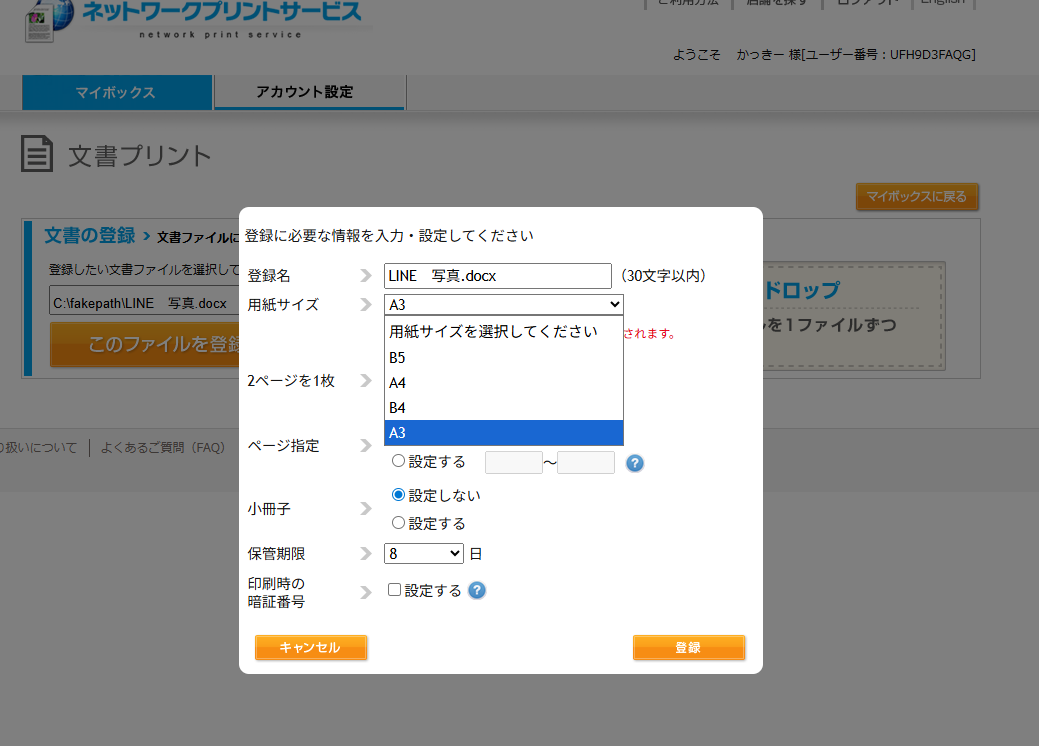Click the English menu item
Image resolution: width=1039 pixels, height=746 pixels.
[943, 4]
